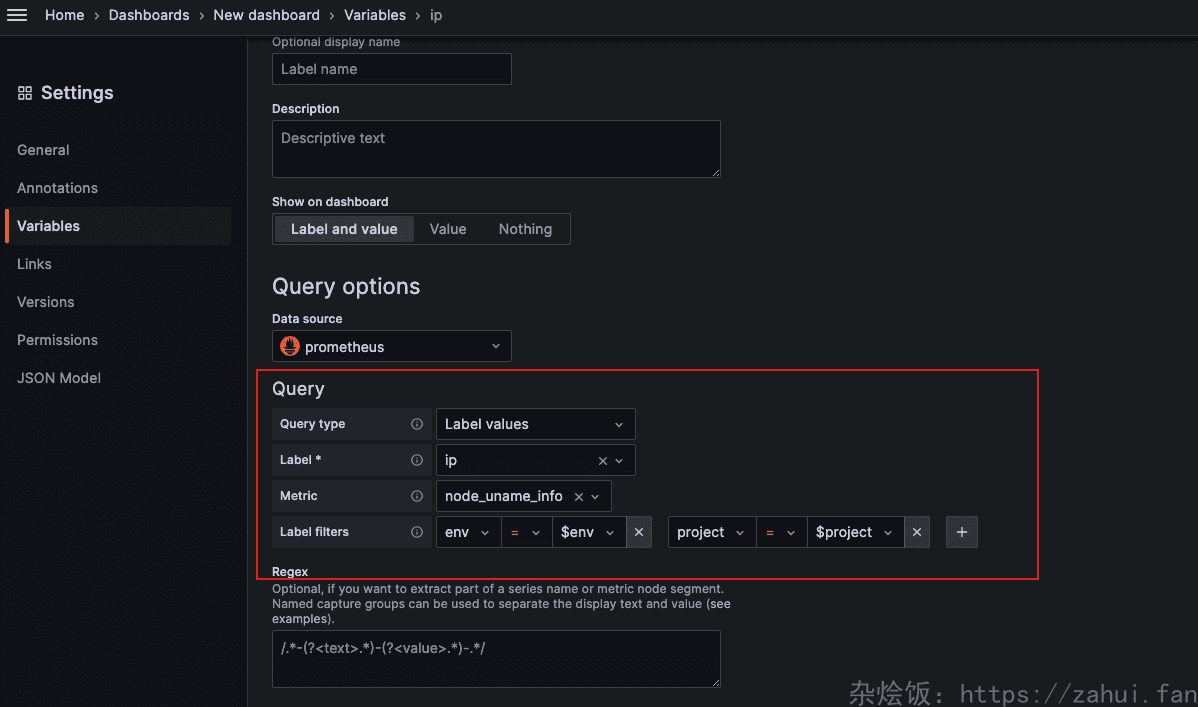Add a new label filter with plus button
This screenshot has width=1198, height=707.
click(x=961, y=532)
